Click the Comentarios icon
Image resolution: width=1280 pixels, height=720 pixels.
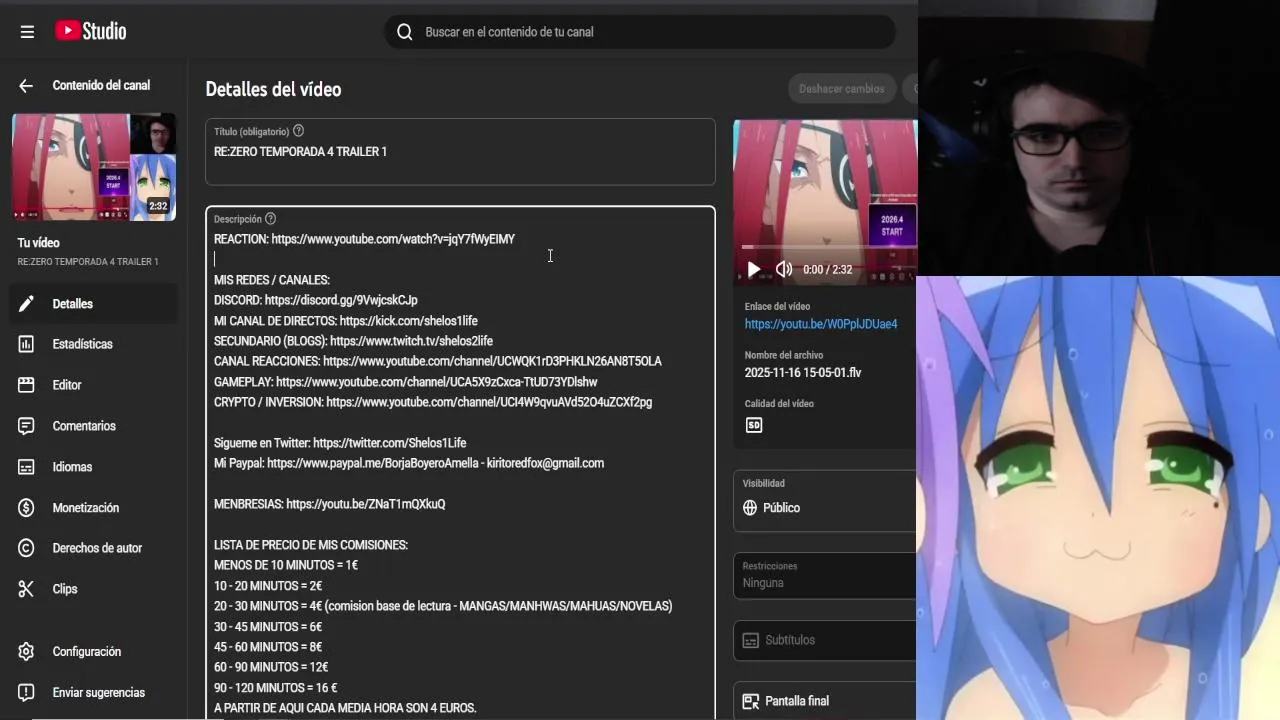pos(26,426)
